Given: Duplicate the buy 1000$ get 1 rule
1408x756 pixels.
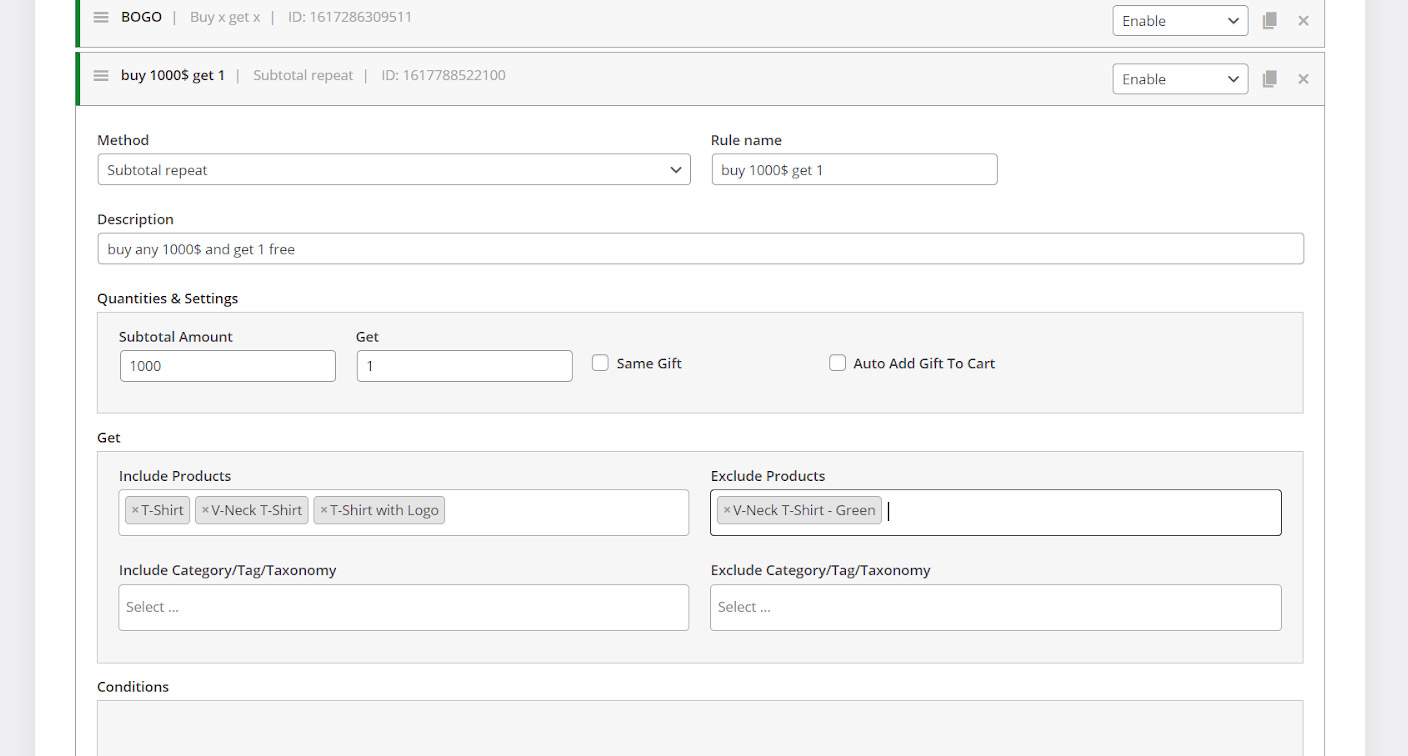Looking at the screenshot, I should [1269, 79].
